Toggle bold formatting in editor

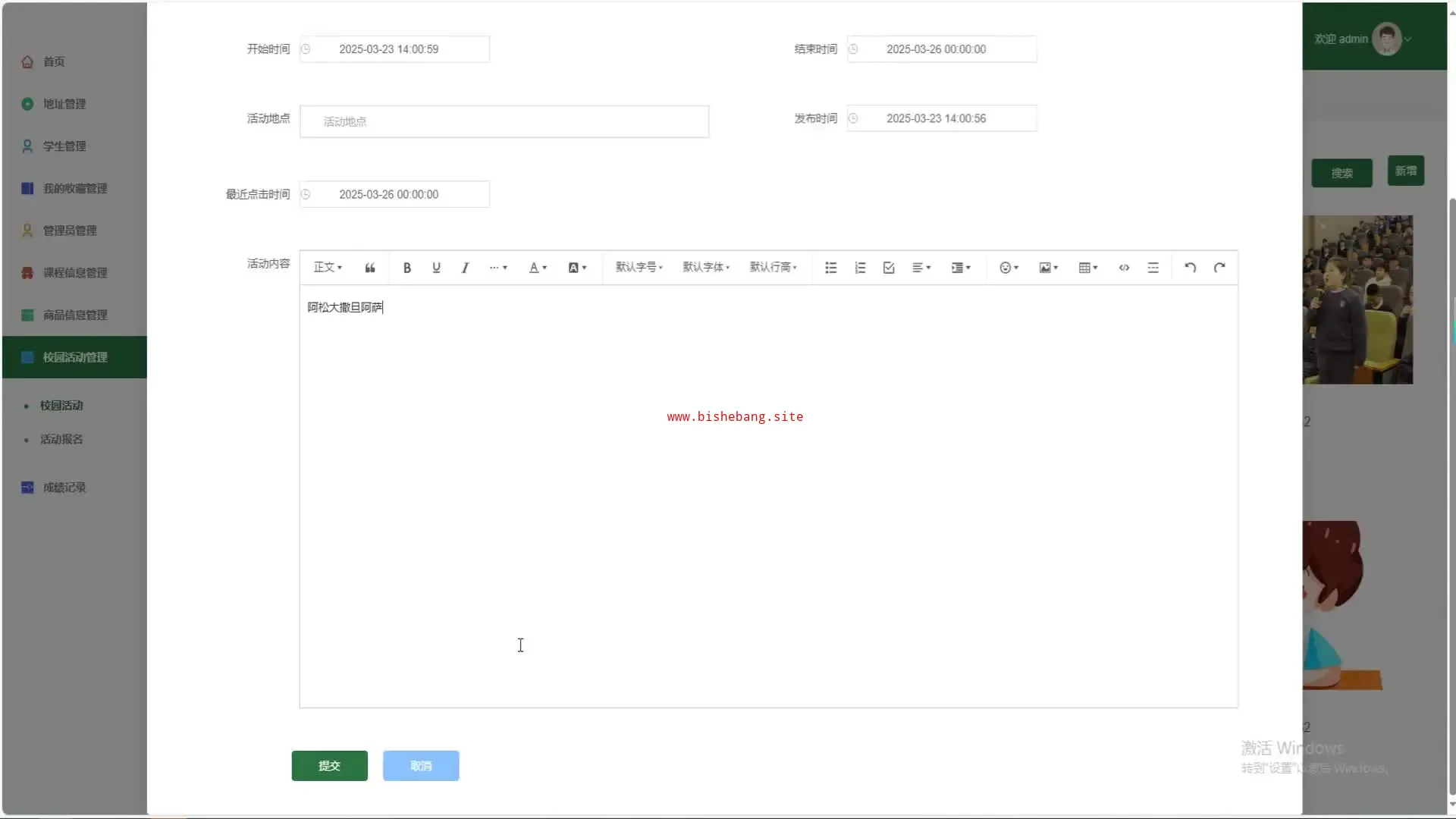coord(407,268)
